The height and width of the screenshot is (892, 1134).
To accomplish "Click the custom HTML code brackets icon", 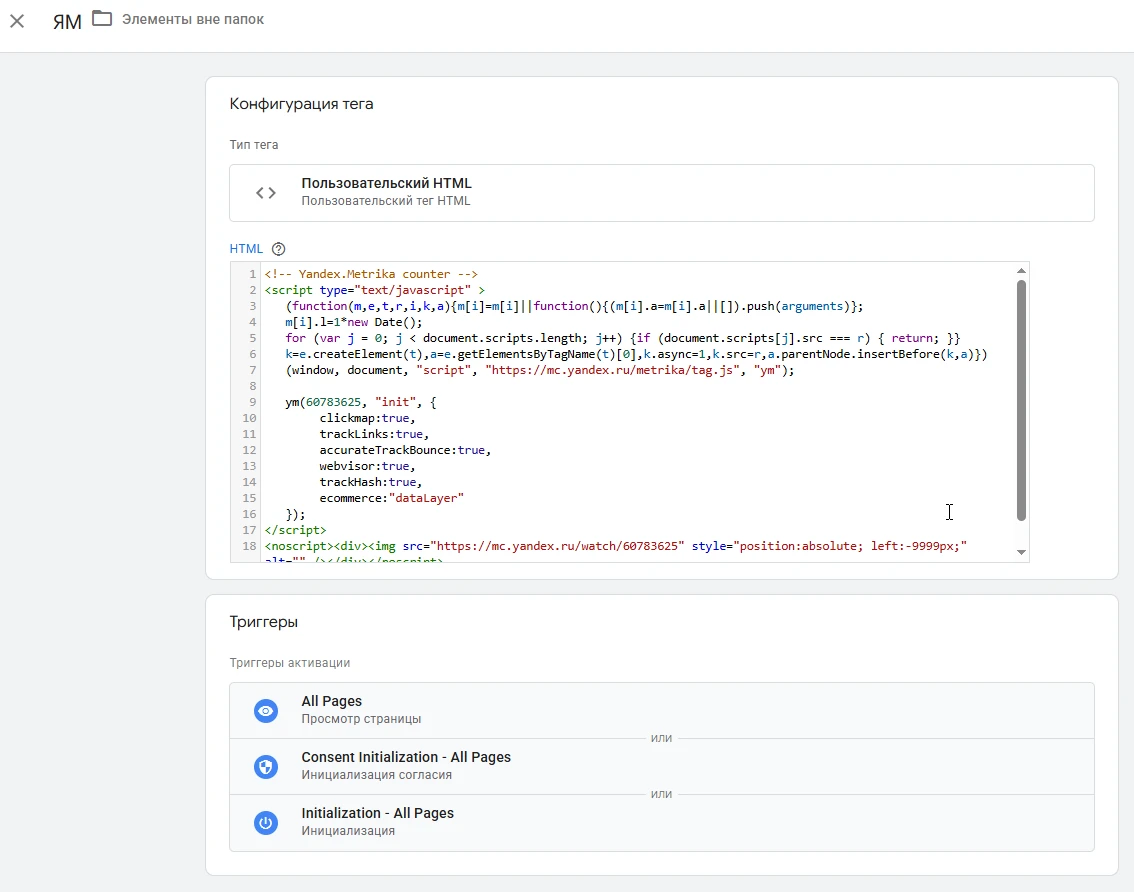I will [265, 192].
